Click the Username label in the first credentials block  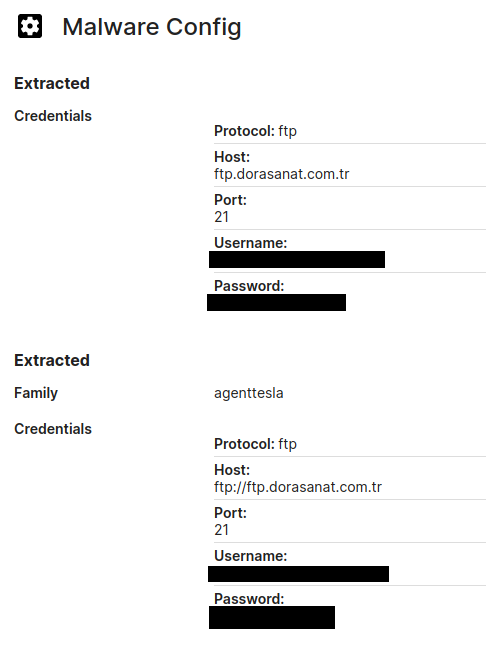[250, 243]
